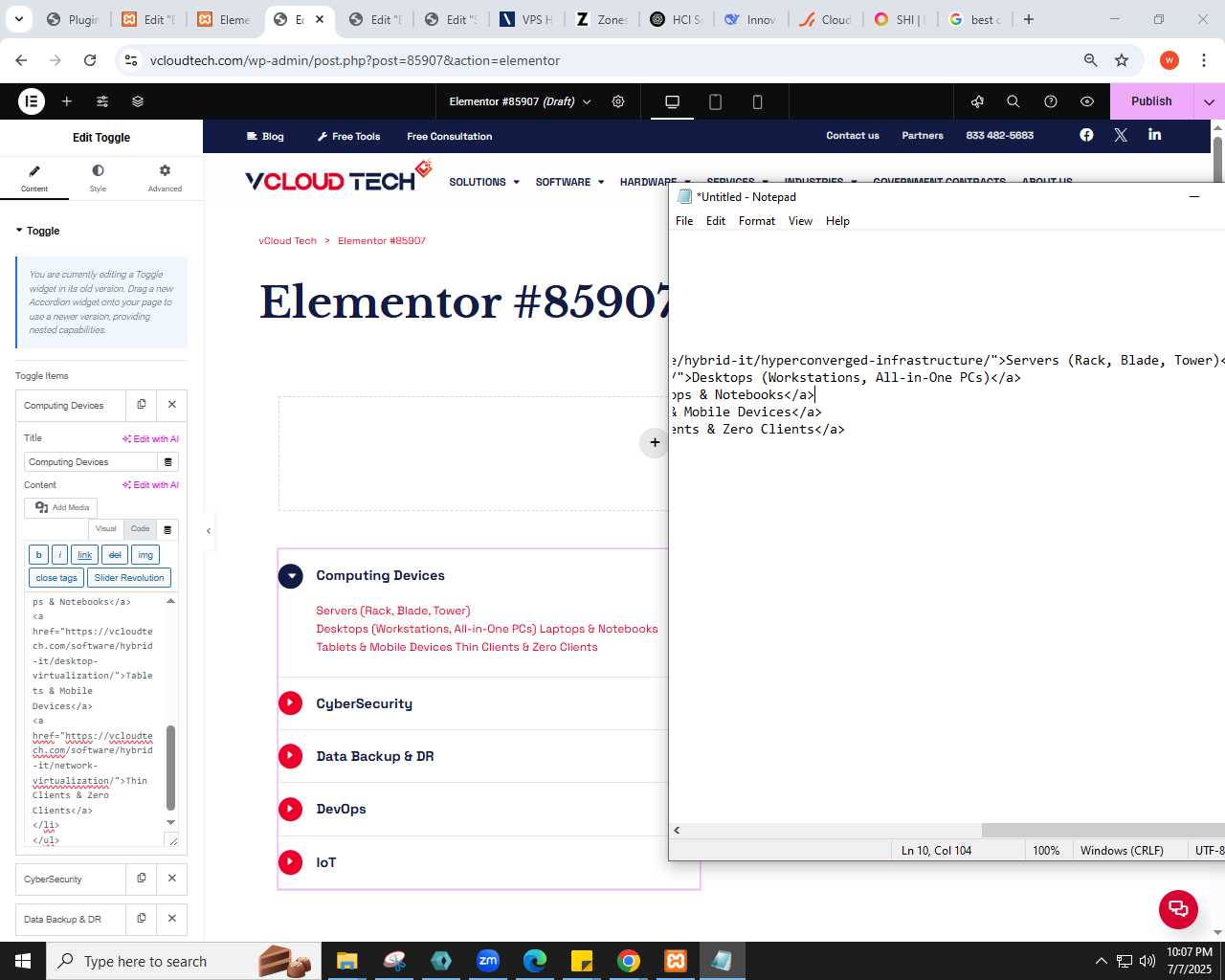1225x980 pixels.
Task: Click into the Title input field
Action: click(91, 462)
